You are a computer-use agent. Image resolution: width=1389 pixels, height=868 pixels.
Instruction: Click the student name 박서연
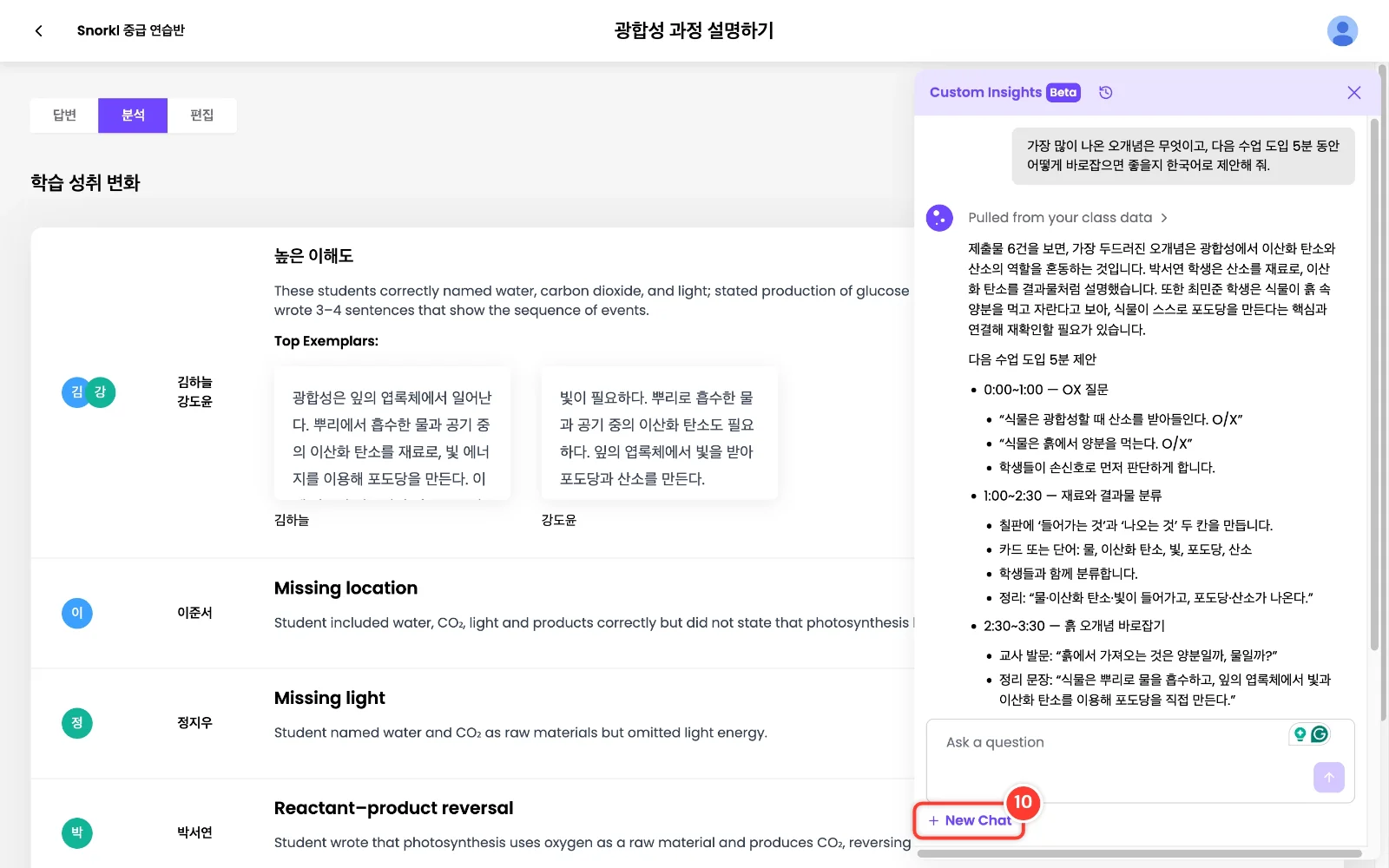(194, 832)
